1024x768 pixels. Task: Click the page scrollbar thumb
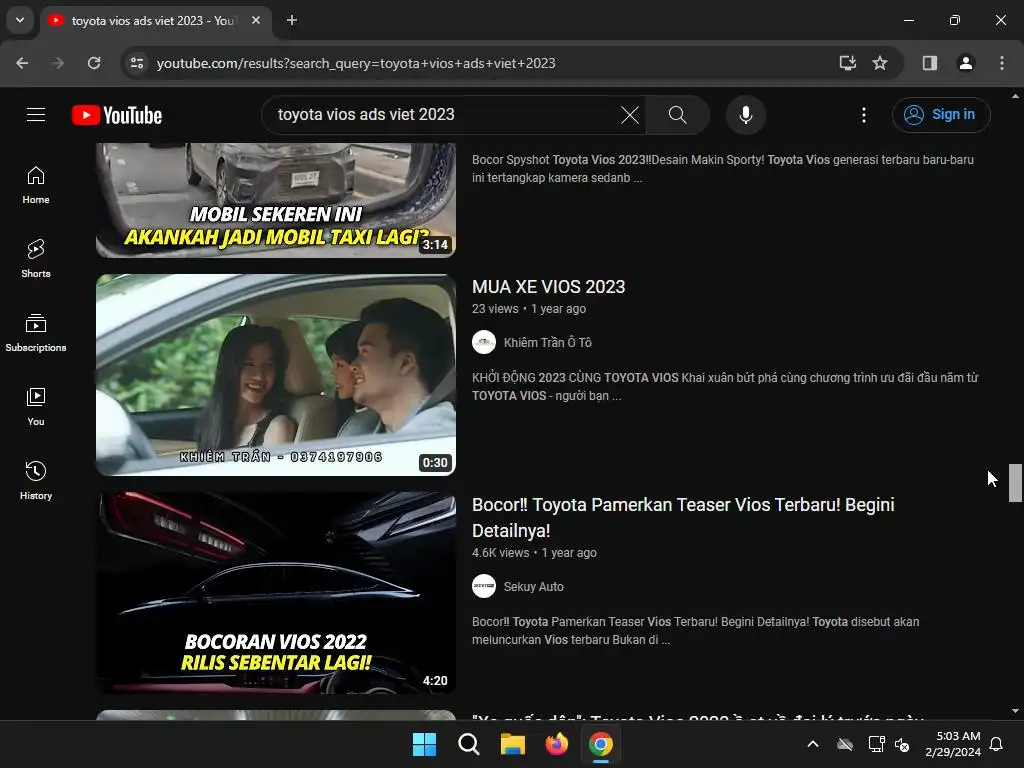pyautogui.click(x=1015, y=483)
